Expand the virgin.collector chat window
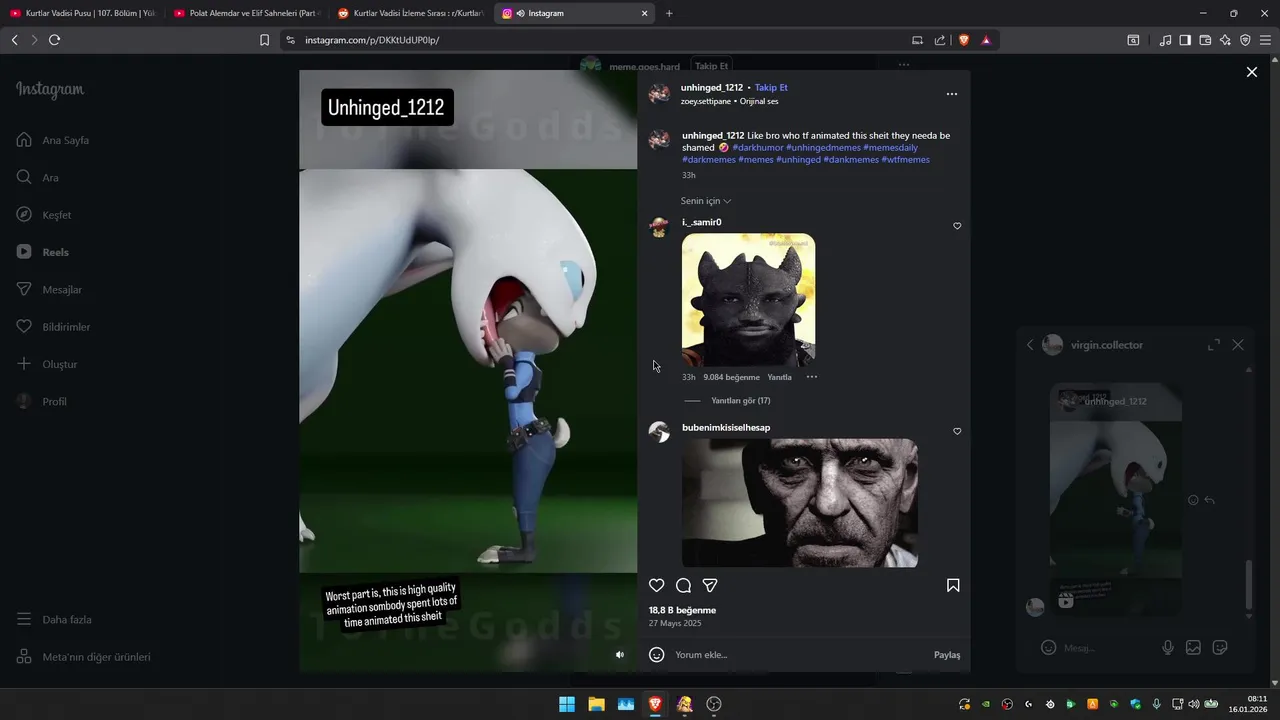 click(1214, 344)
